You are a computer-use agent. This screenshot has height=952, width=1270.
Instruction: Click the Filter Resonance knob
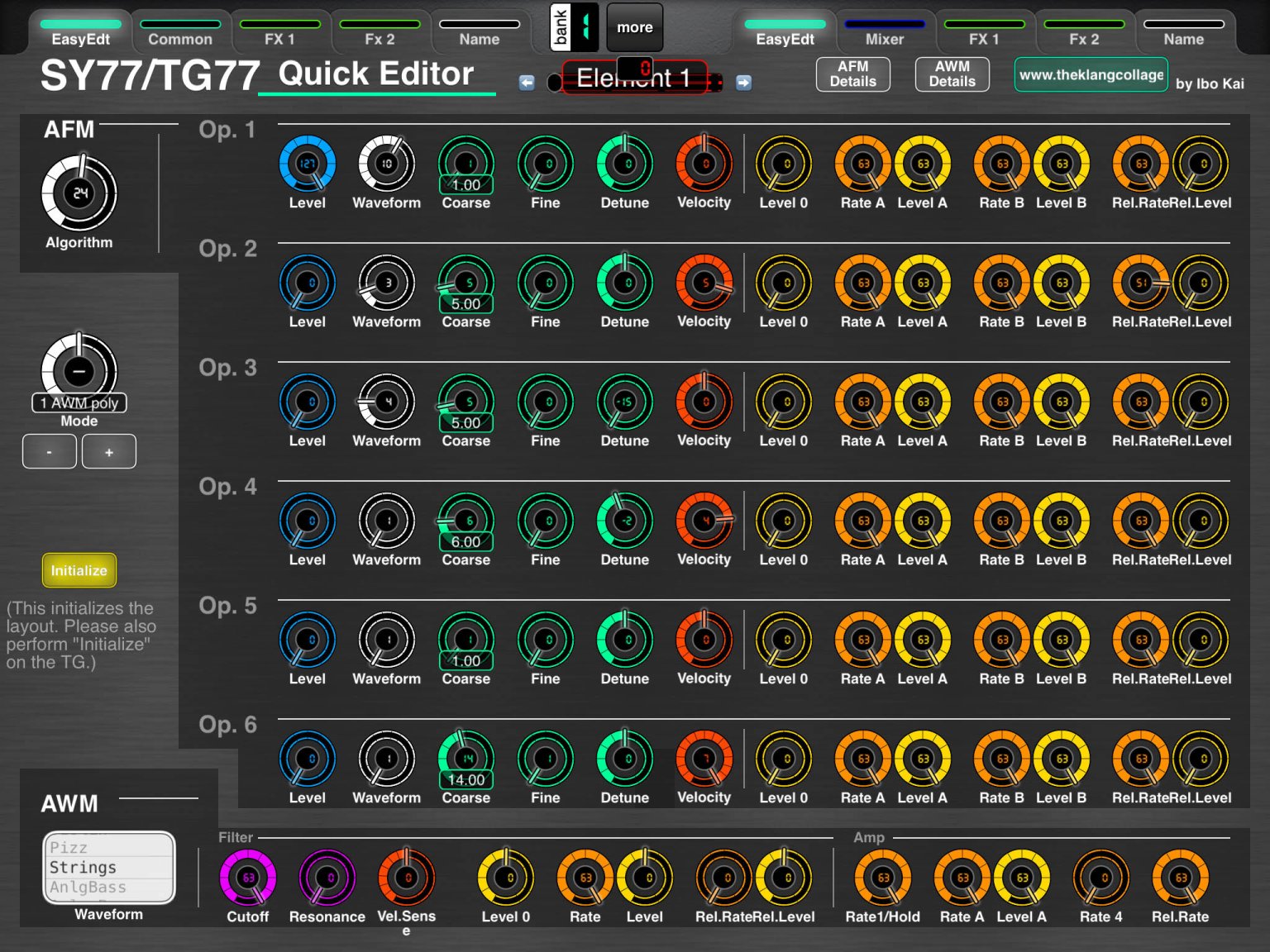click(327, 878)
